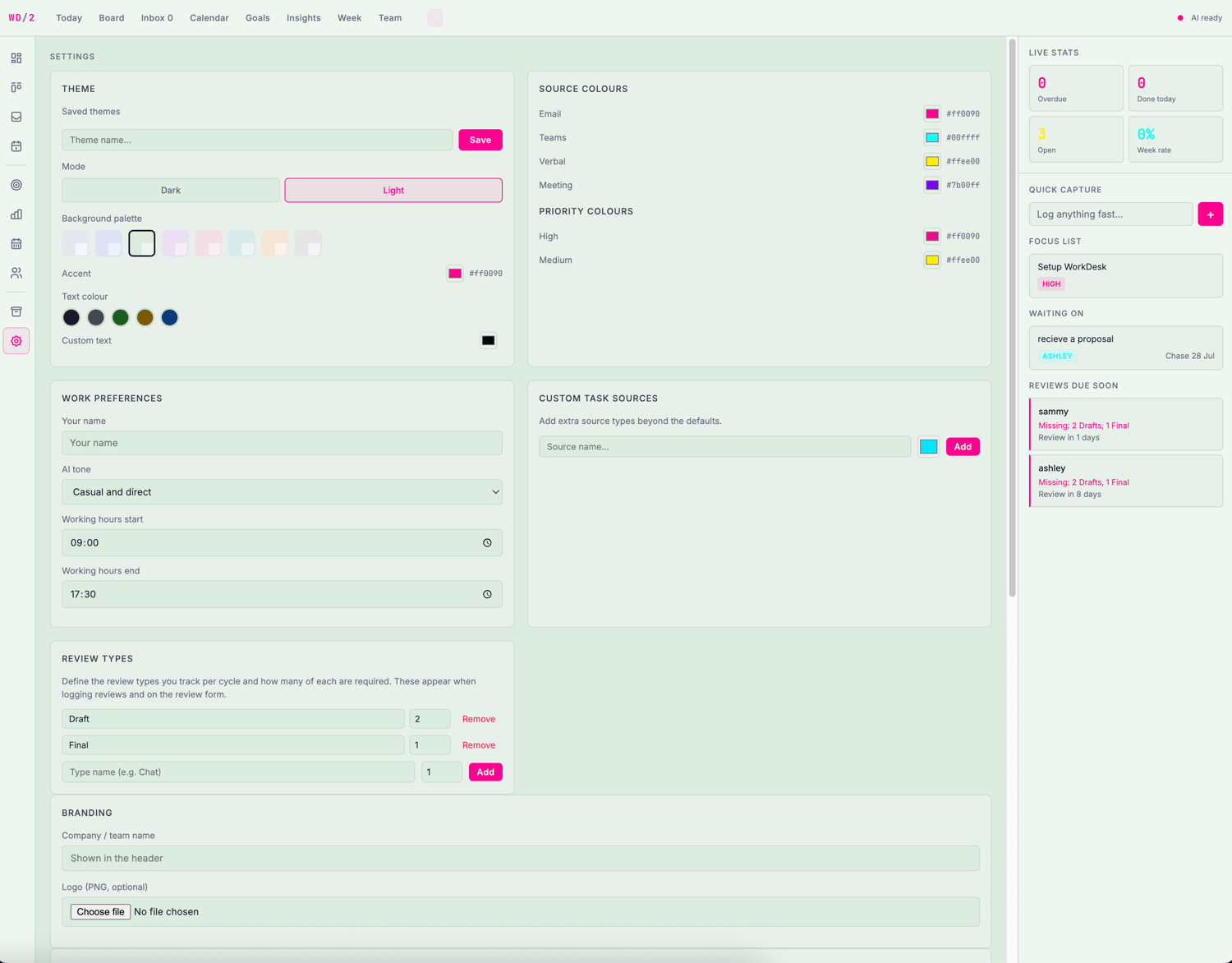The image size is (1232, 963).
Task: Open the Email source colour swatch
Action: pyautogui.click(x=932, y=114)
